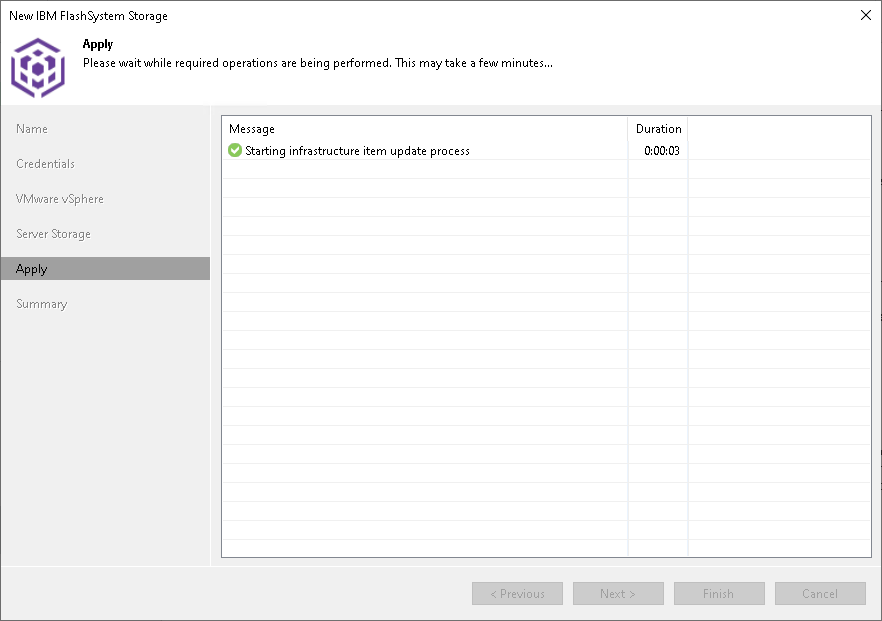The image size is (882, 621).
Task: Click the Message column header
Action: coord(425,129)
